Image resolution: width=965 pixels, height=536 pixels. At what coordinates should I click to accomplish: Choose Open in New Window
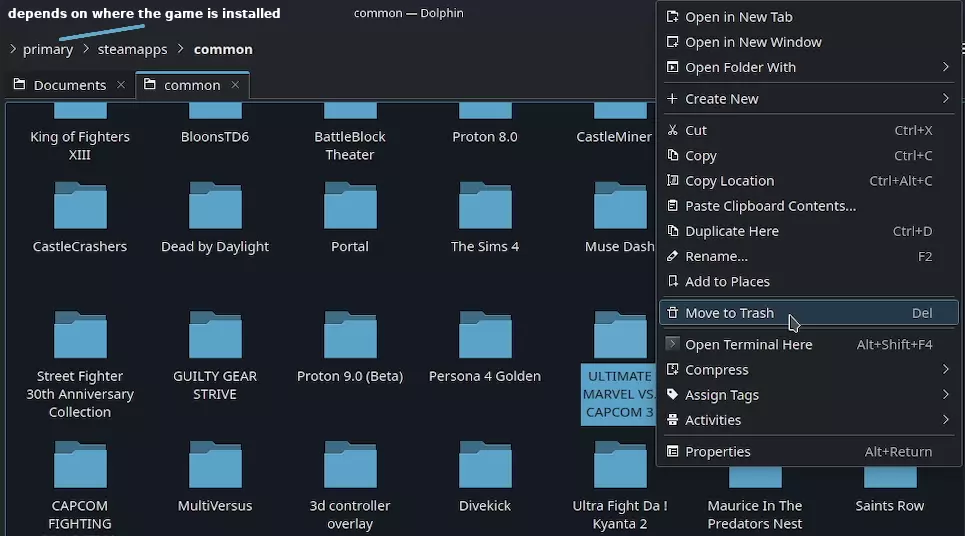809,42
